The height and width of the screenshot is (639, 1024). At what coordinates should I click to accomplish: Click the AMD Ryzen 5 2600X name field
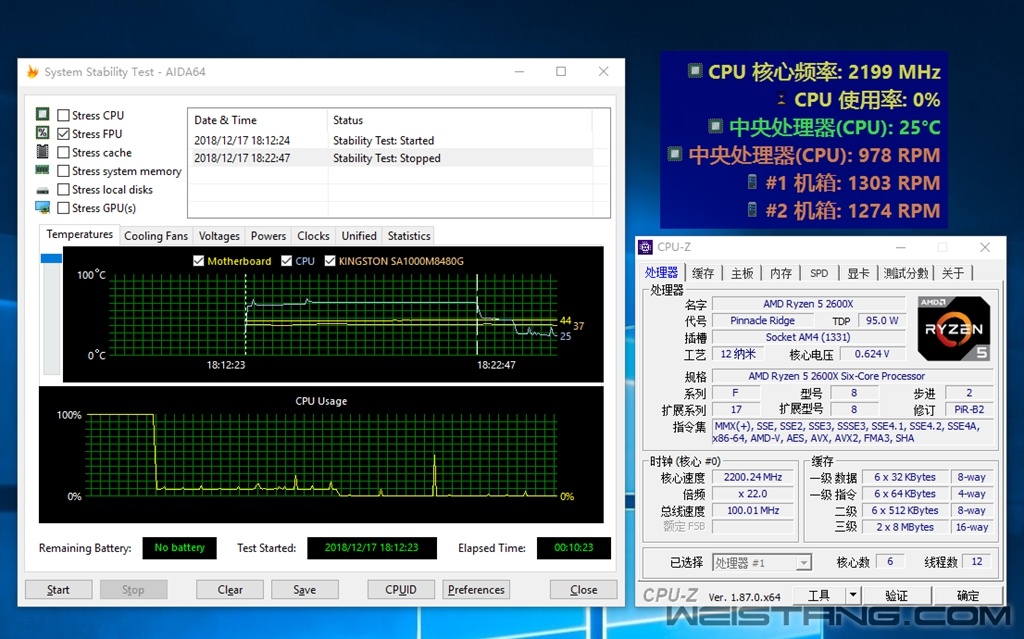click(808, 304)
